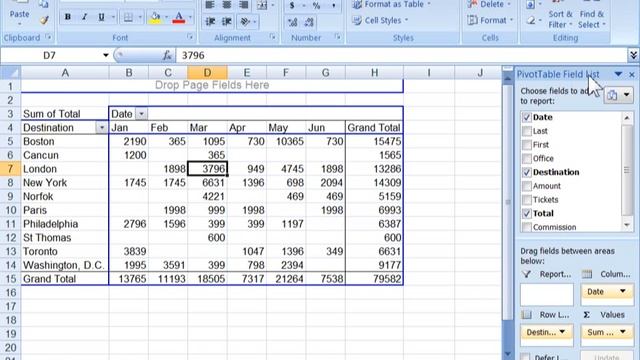Select the Format Painter brush icon
The width and height of the screenshot is (640, 360).
[44, 20]
